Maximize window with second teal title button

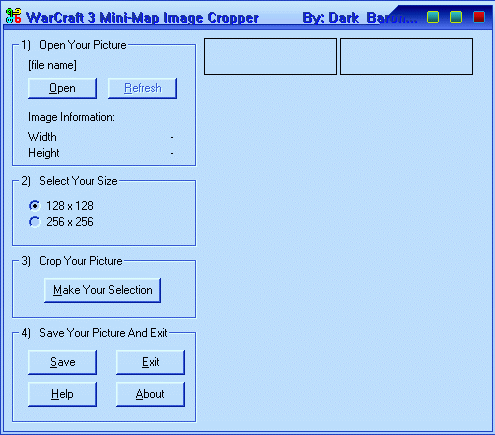[456, 17]
